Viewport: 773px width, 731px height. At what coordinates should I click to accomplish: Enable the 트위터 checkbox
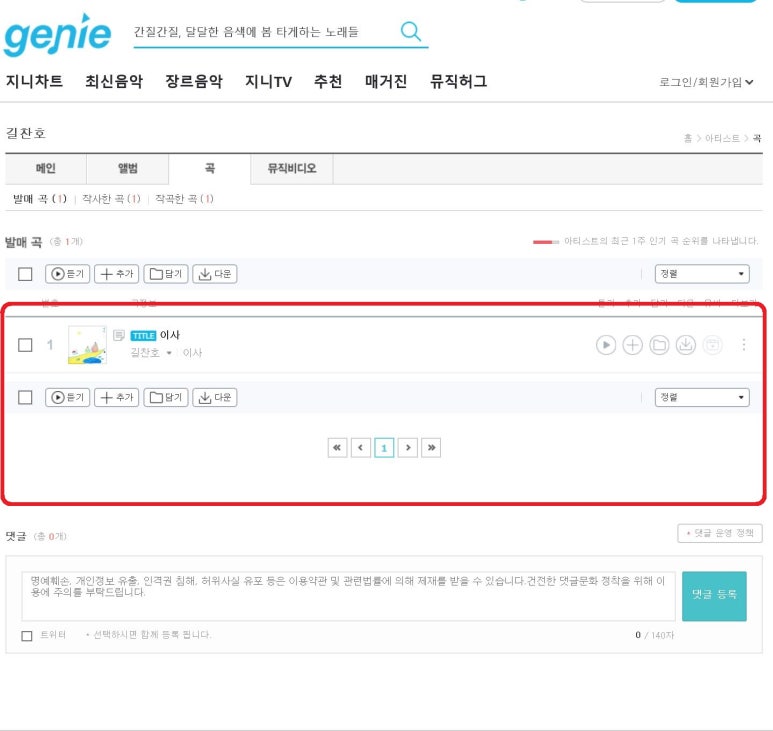[x=27, y=635]
